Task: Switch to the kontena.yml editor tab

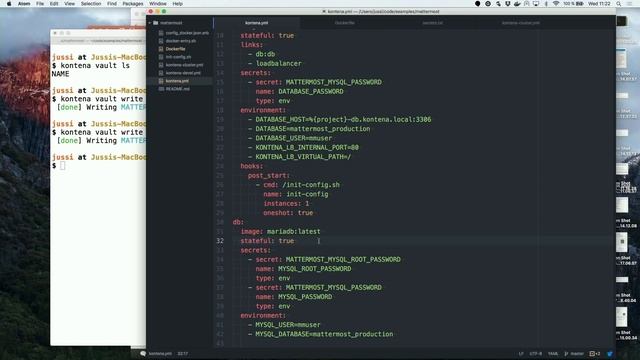Action: (x=257, y=23)
